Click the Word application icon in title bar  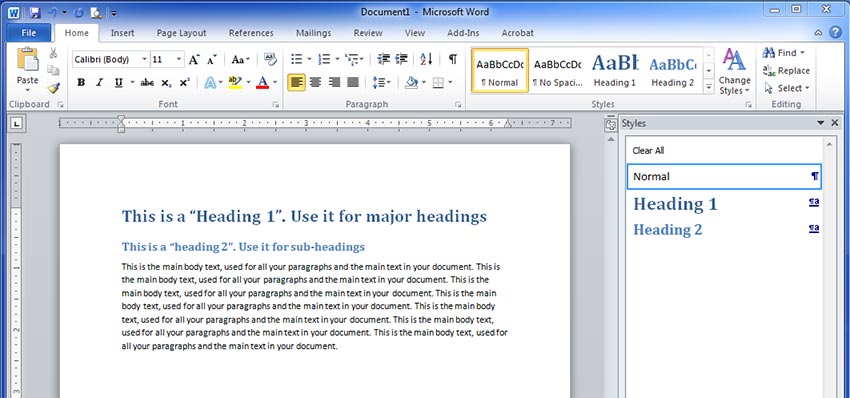point(14,12)
